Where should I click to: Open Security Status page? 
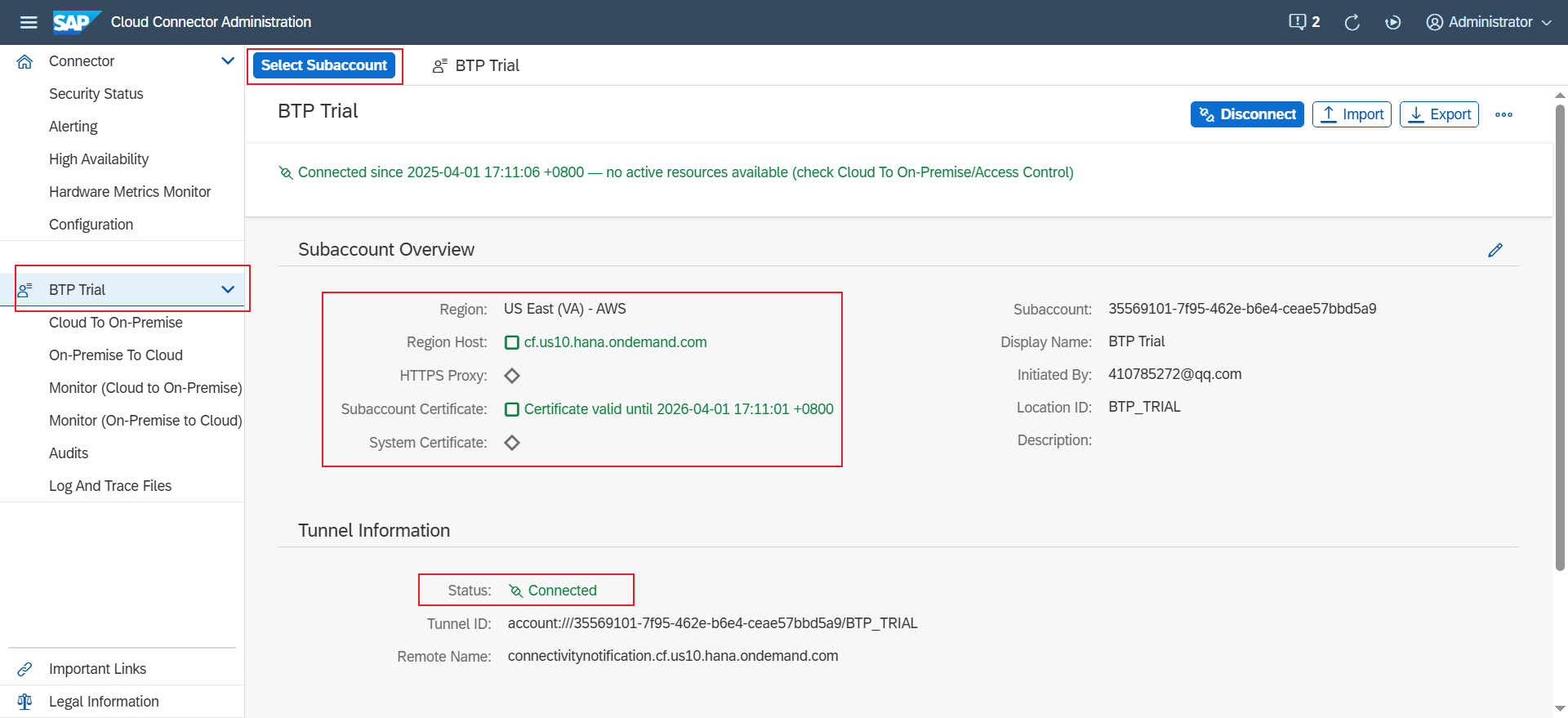(x=96, y=94)
